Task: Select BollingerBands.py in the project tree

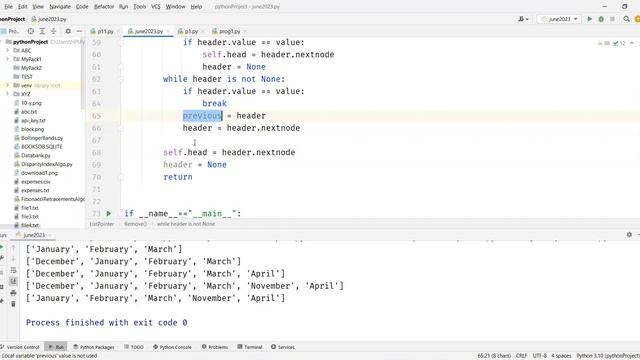Action: pos(42,138)
